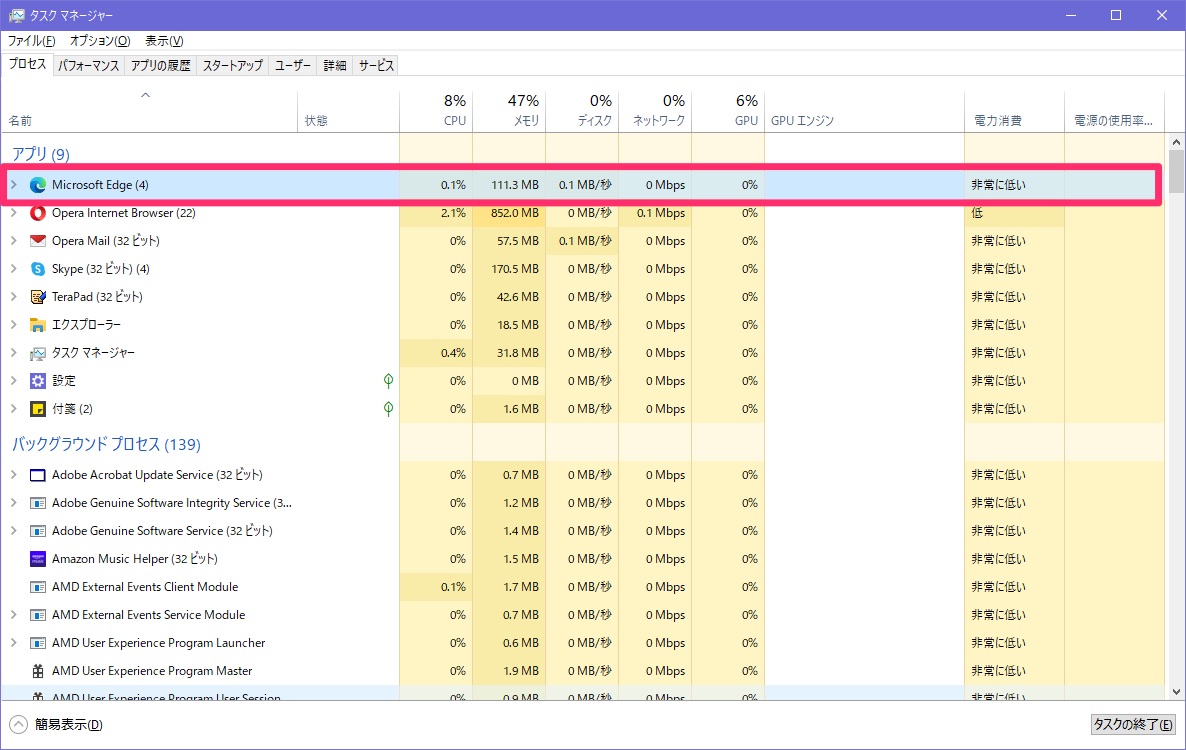Viewport: 1186px width, 750px height.
Task: Select the Adobe Genuine Software Service row name
Action: pyautogui.click(x=162, y=531)
